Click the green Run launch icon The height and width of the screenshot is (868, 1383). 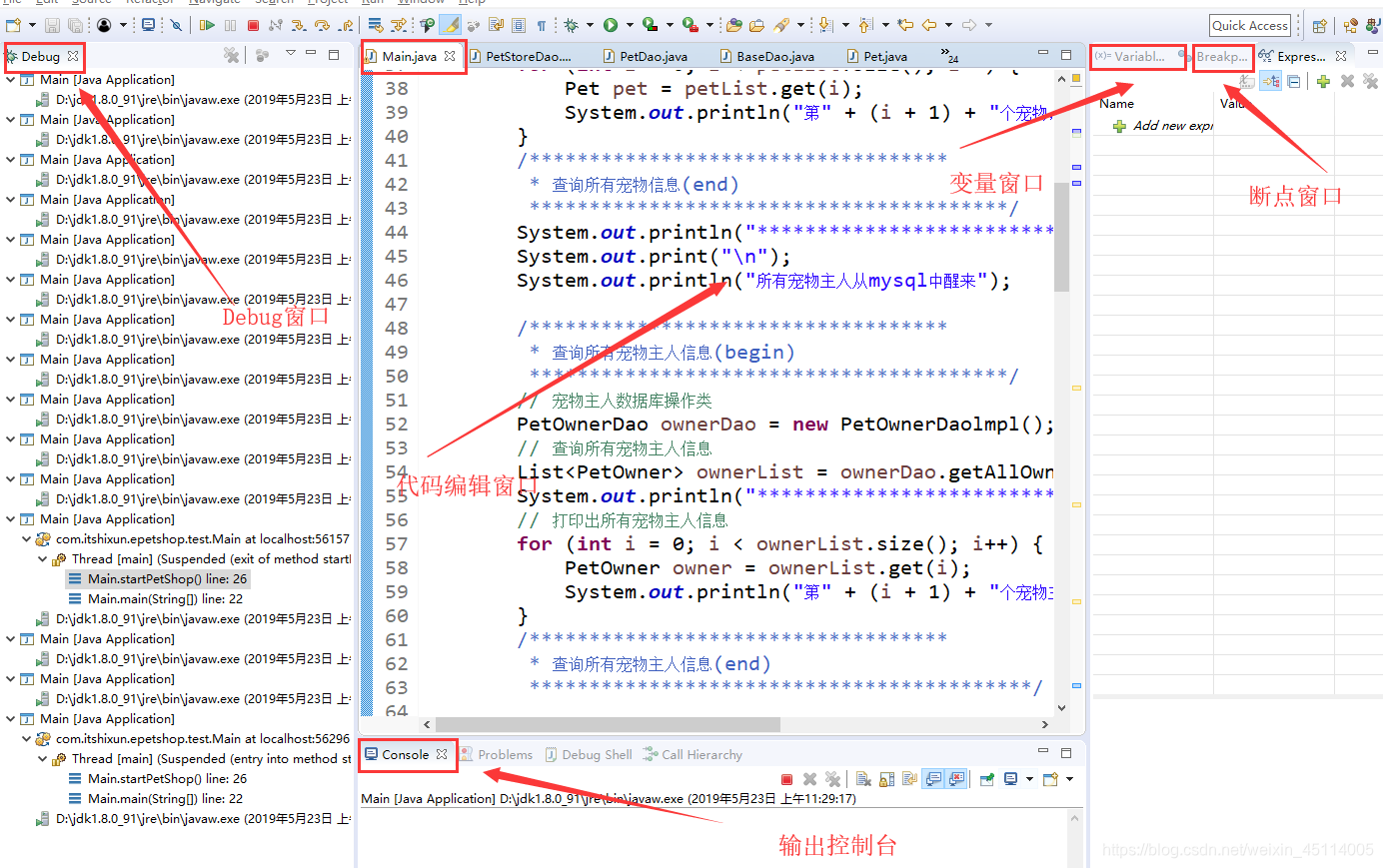point(611,25)
